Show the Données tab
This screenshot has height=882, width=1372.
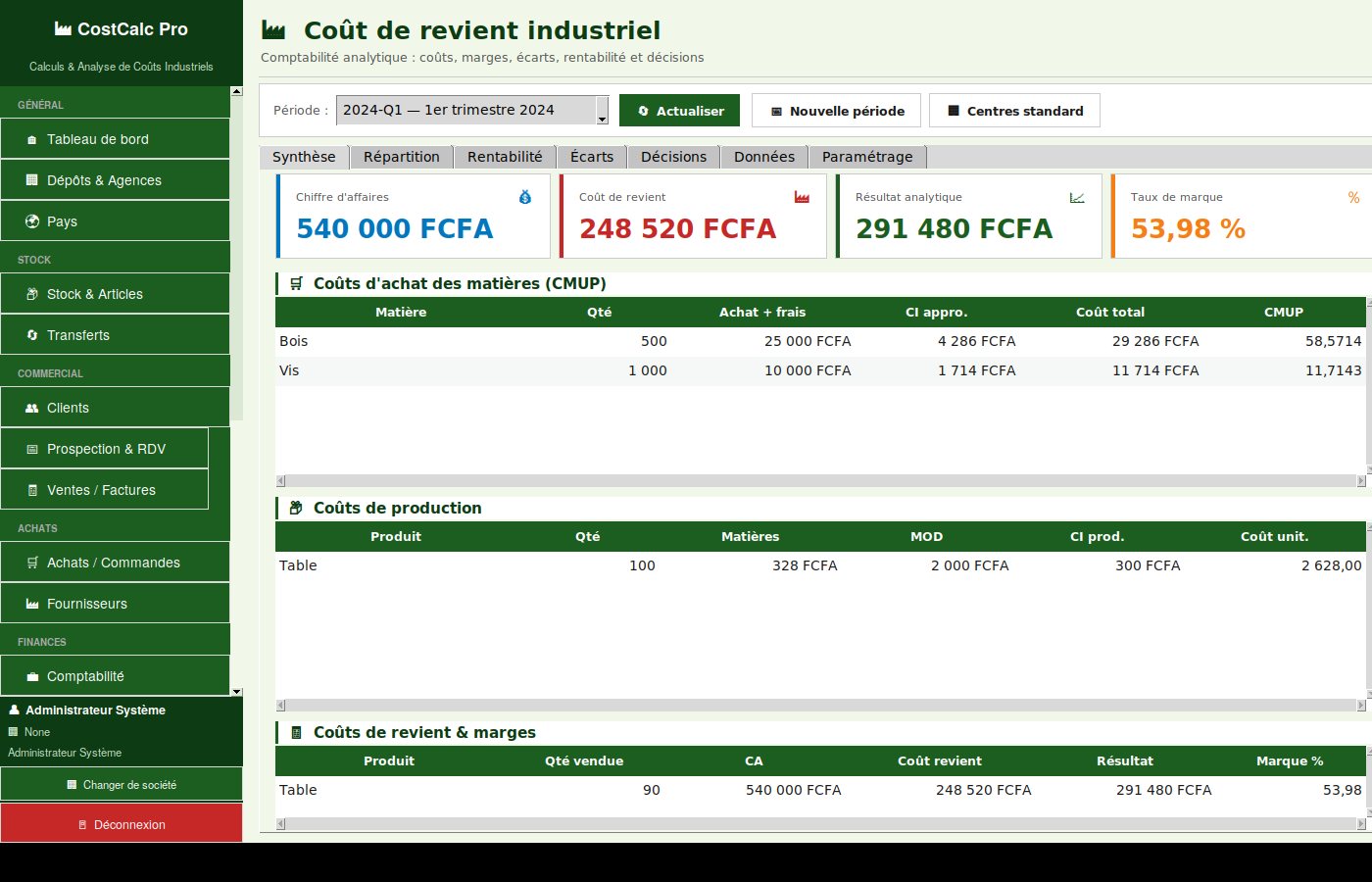pyautogui.click(x=764, y=157)
